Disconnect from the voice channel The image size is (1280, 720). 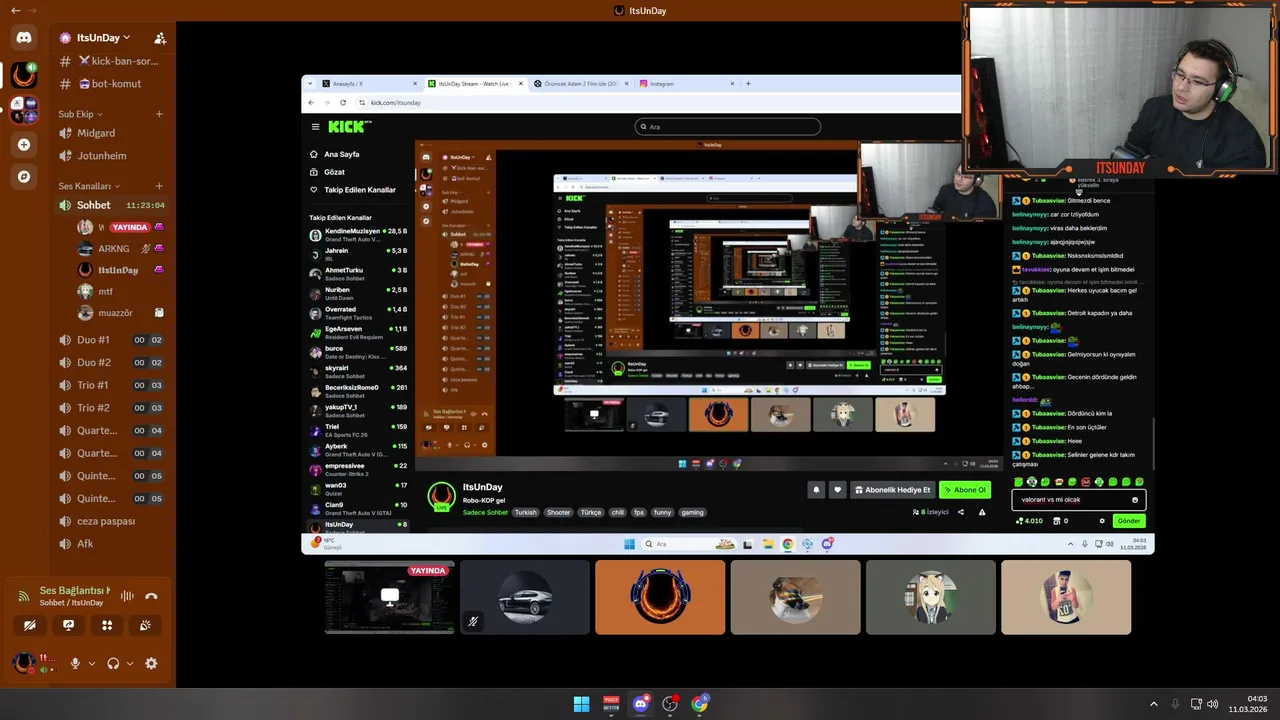click(151, 596)
